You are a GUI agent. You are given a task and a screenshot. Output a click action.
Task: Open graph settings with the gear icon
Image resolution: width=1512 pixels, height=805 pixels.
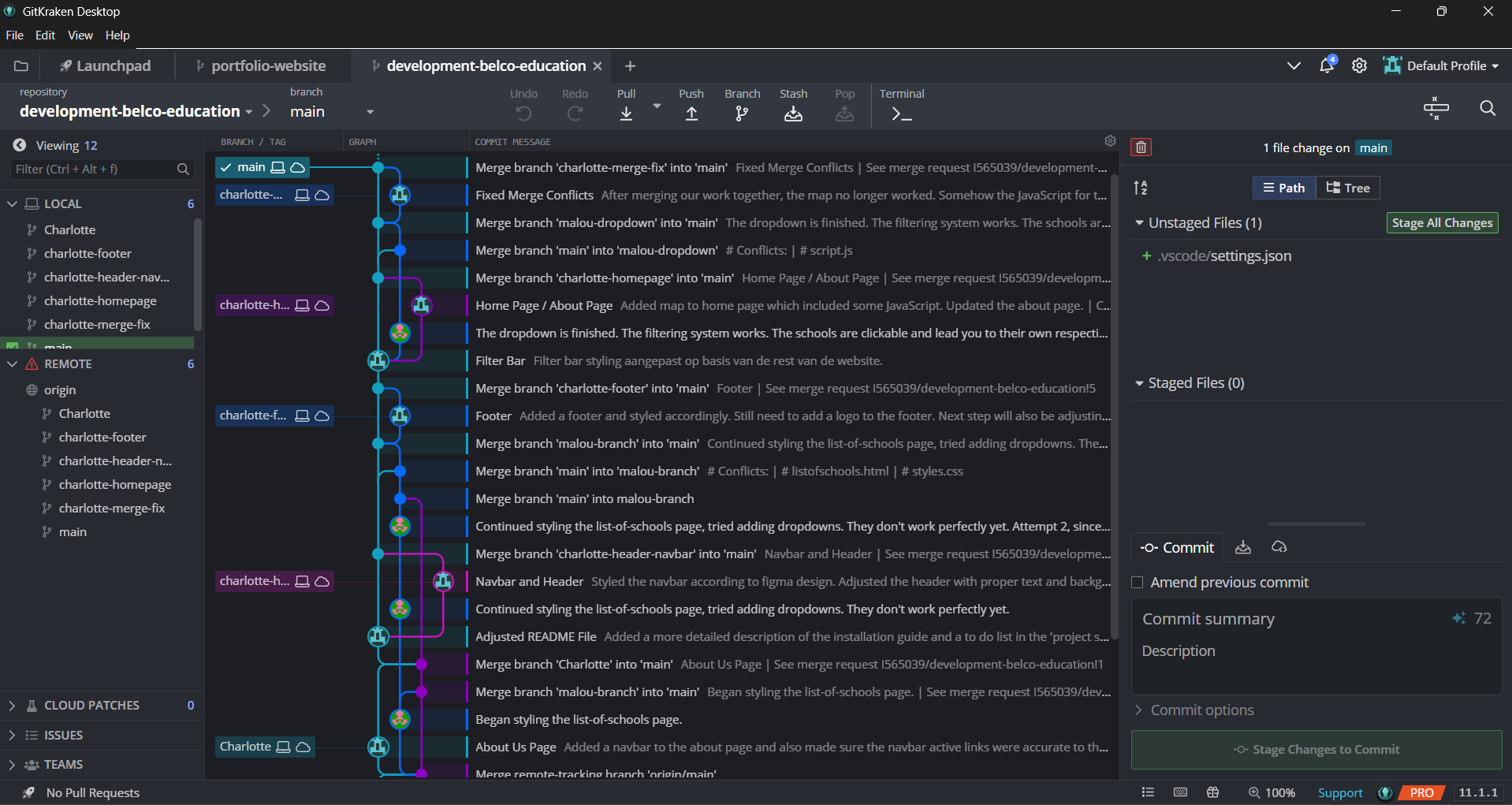coord(1110,141)
